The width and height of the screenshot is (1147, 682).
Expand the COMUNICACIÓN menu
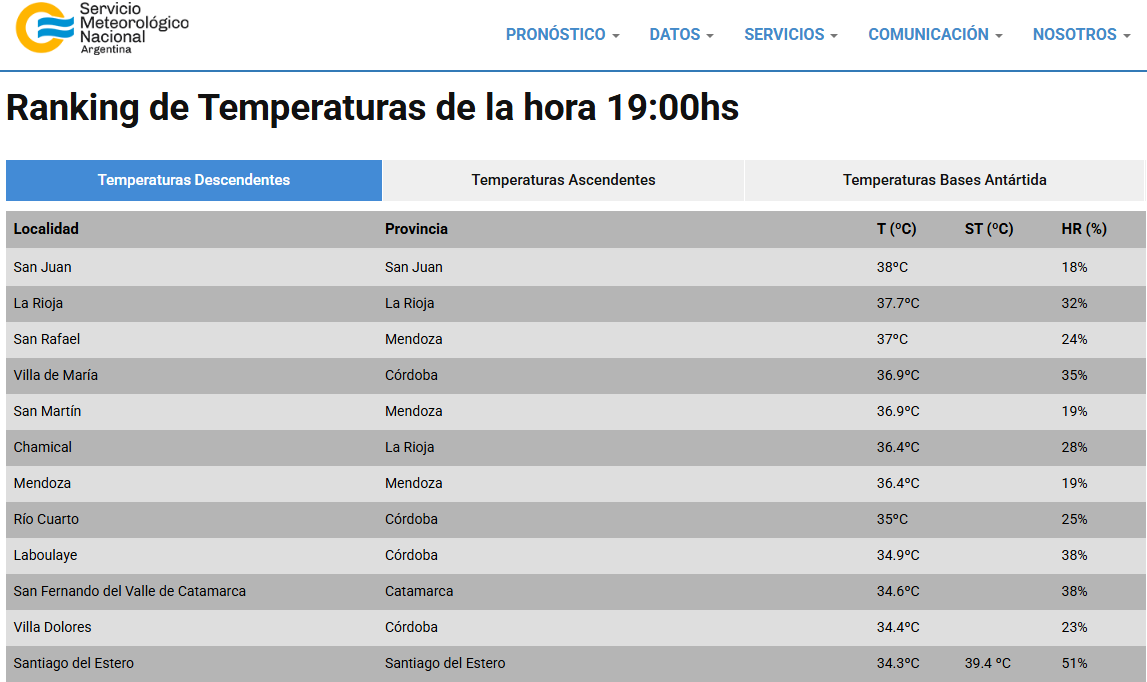(x=935, y=34)
